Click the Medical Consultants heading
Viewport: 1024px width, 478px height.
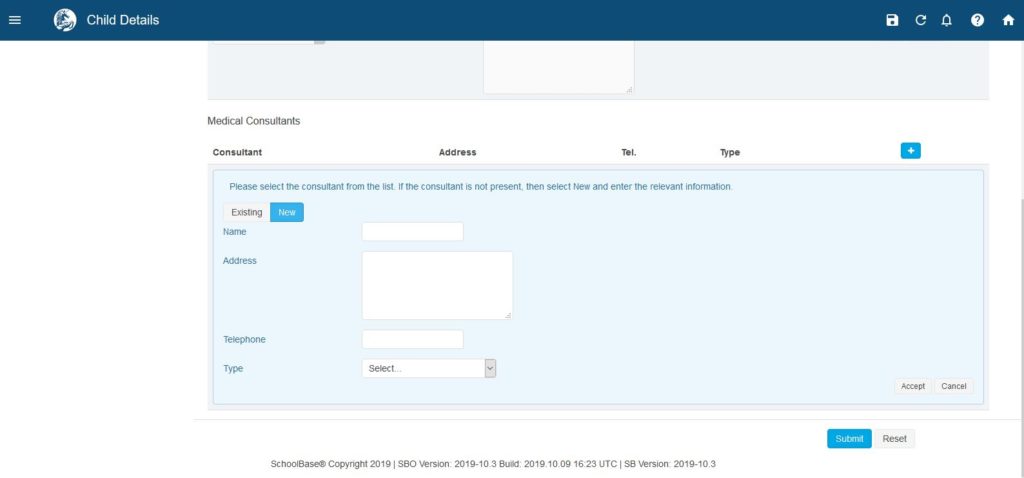pyautogui.click(x=253, y=121)
